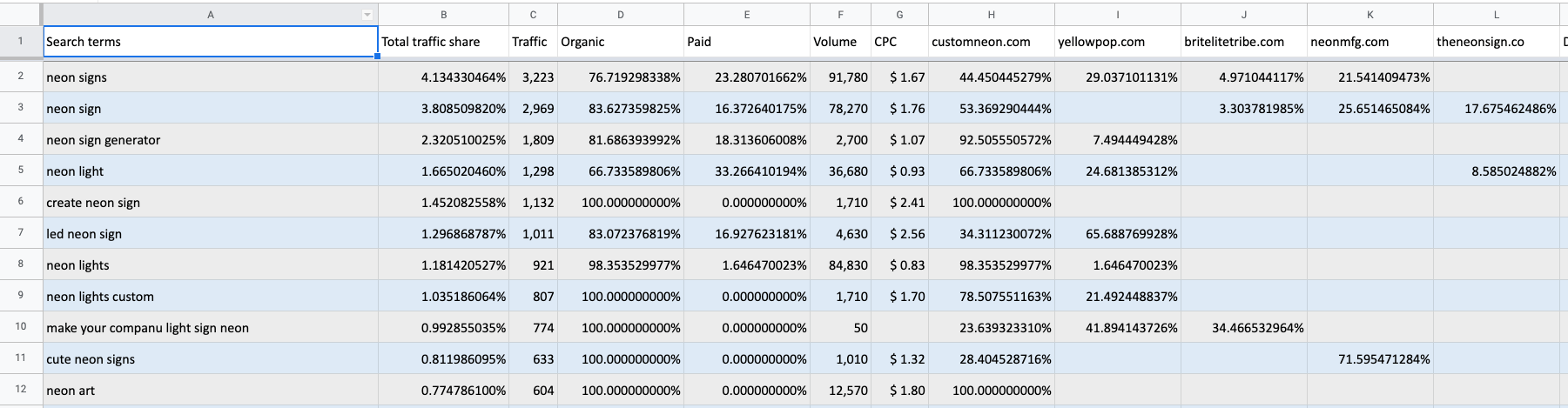The height and width of the screenshot is (408, 1568).
Task: Click the select-all corner box
Action: tap(21, 15)
